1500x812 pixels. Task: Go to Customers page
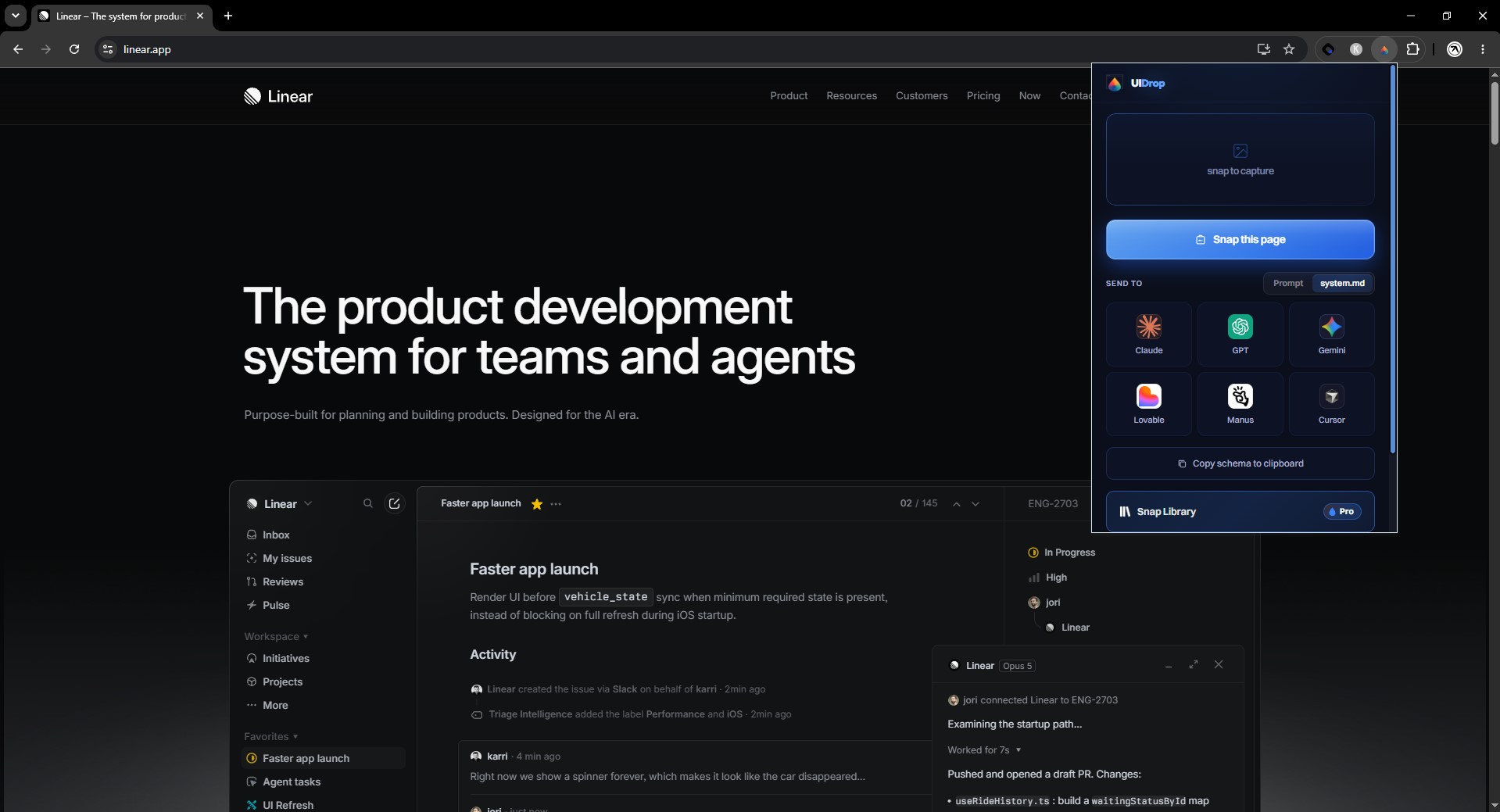(922, 96)
